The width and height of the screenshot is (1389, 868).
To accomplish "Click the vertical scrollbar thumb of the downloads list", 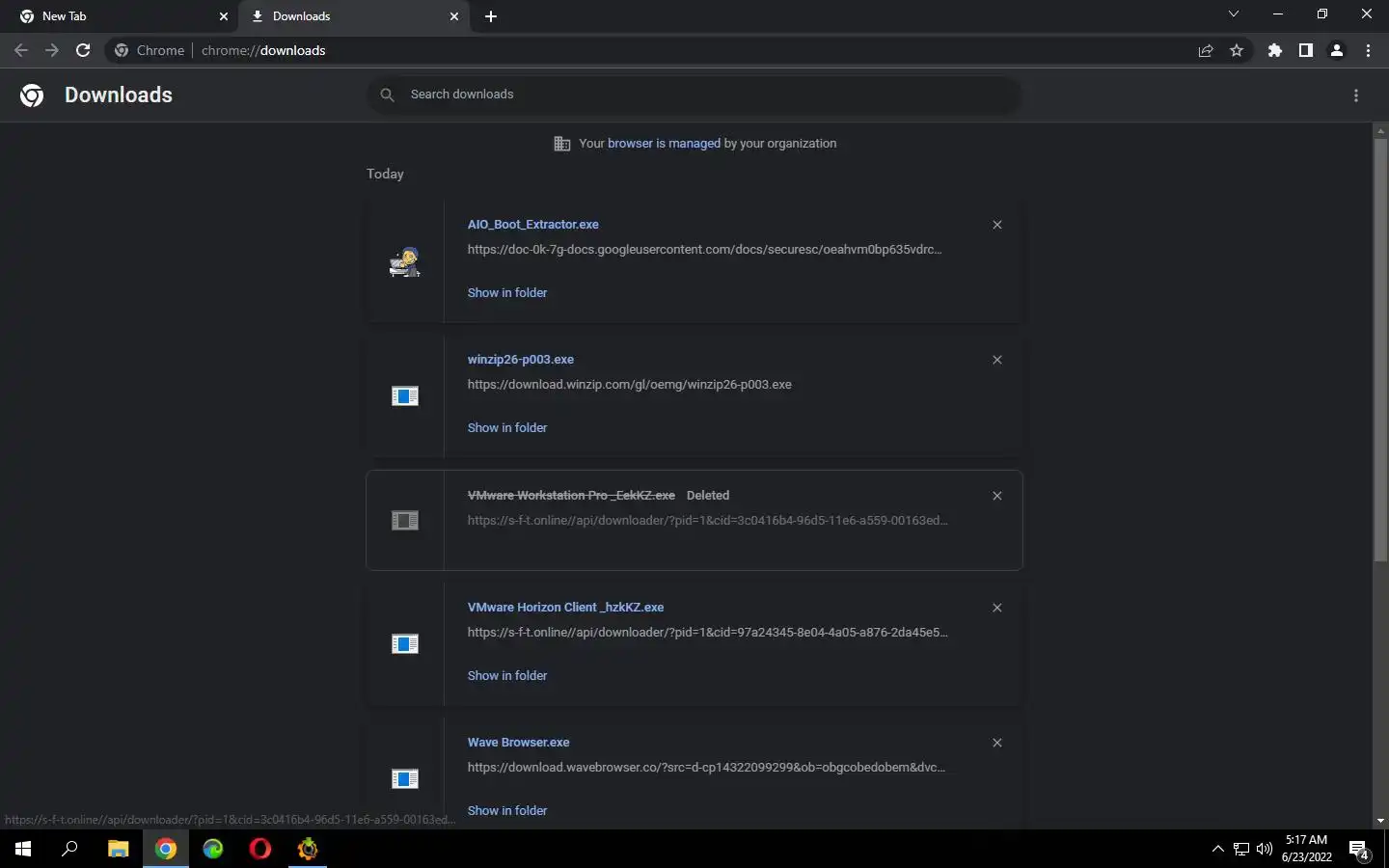I will point(1380,349).
